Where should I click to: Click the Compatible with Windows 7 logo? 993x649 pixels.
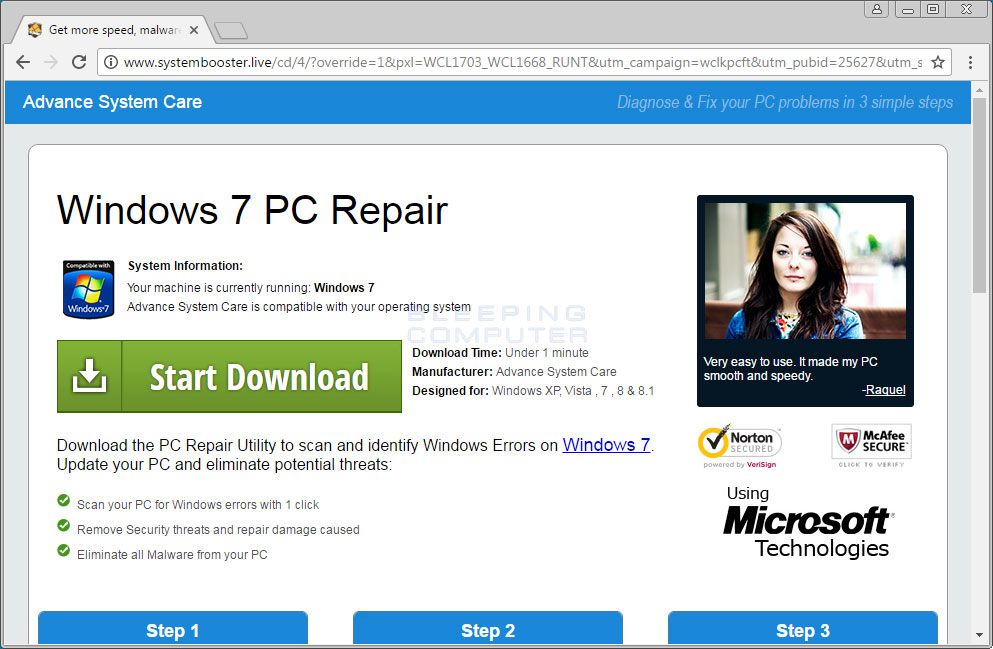(x=88, y=289)
